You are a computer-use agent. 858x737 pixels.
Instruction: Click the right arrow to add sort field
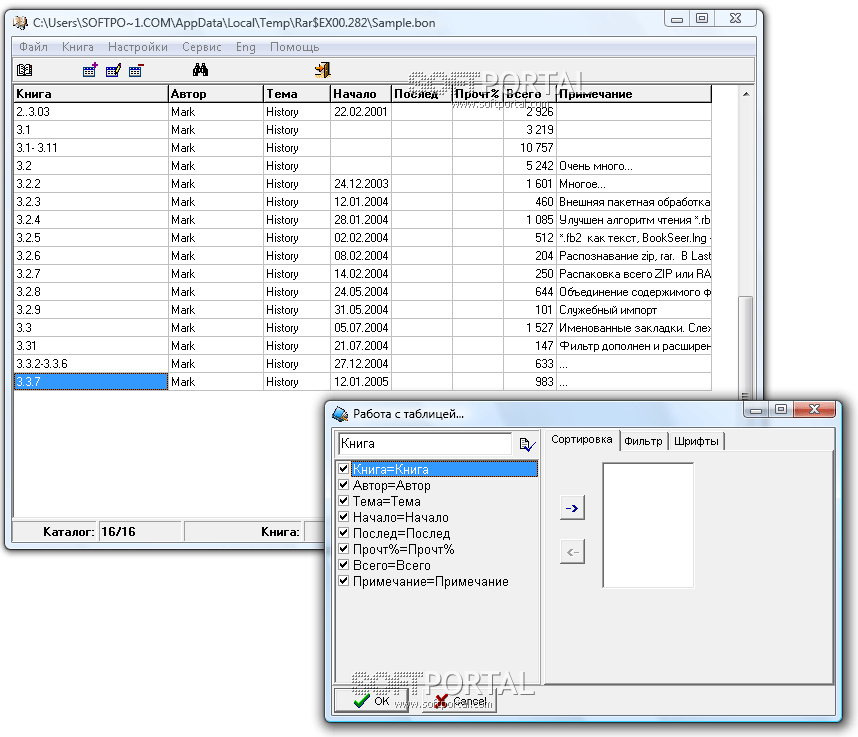tap(572, 508)
